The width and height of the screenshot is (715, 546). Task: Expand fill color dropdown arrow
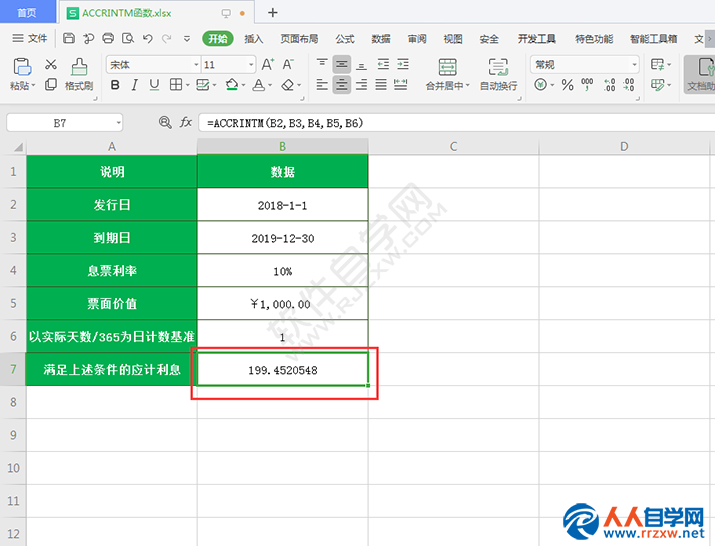pos(244,85)
